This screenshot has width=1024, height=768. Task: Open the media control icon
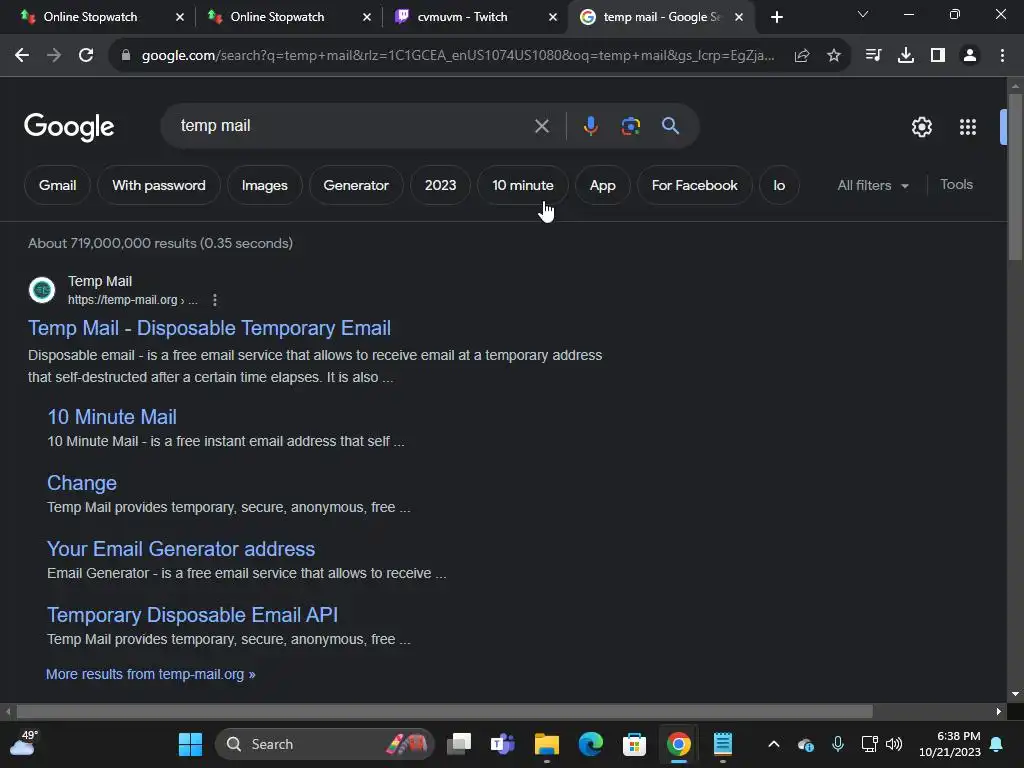click(x=873, y=56)
